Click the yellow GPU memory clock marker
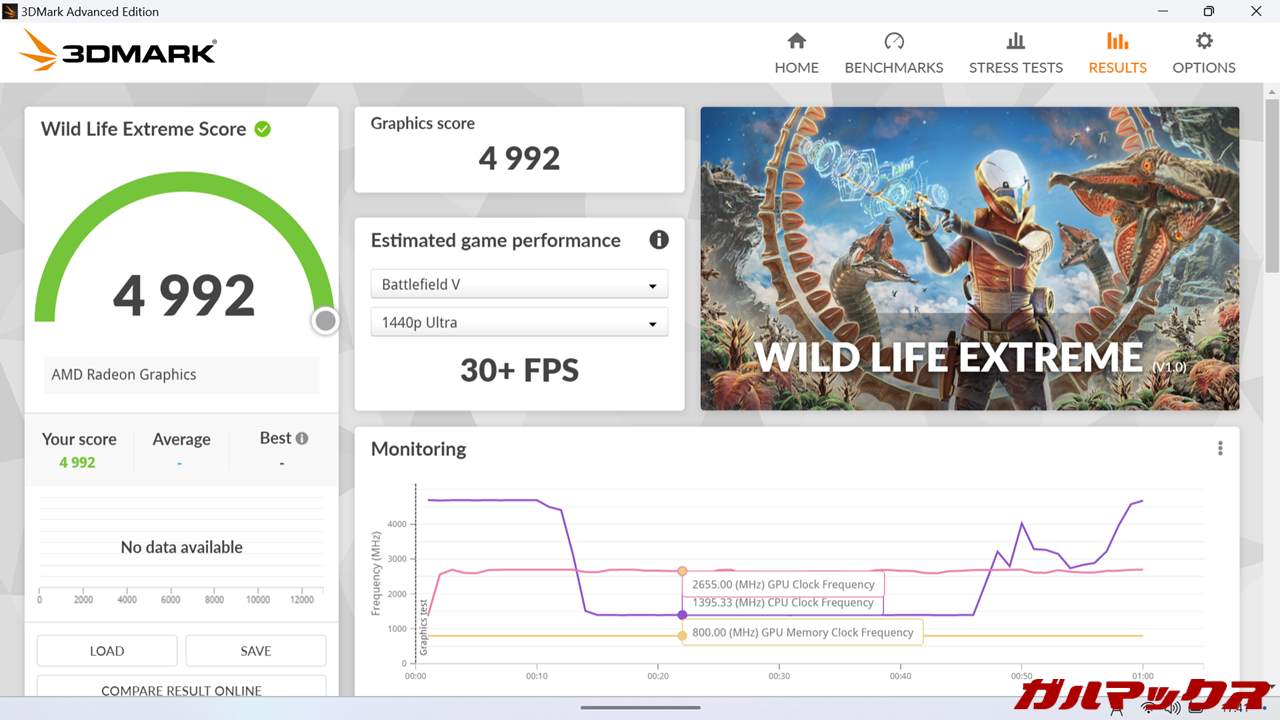Viewport: 1280px width, 720px height. [x=682, y=635]
